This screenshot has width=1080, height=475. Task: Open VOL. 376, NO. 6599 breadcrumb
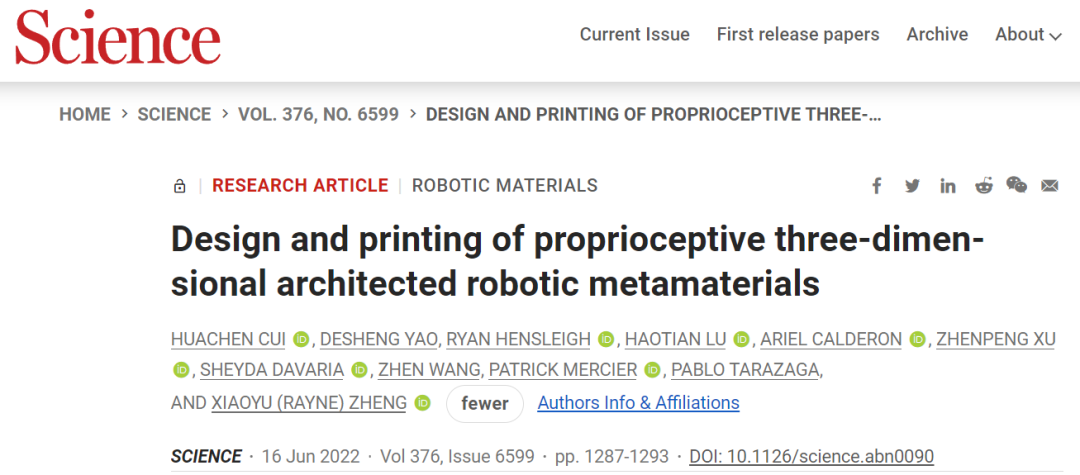(318, 114)
